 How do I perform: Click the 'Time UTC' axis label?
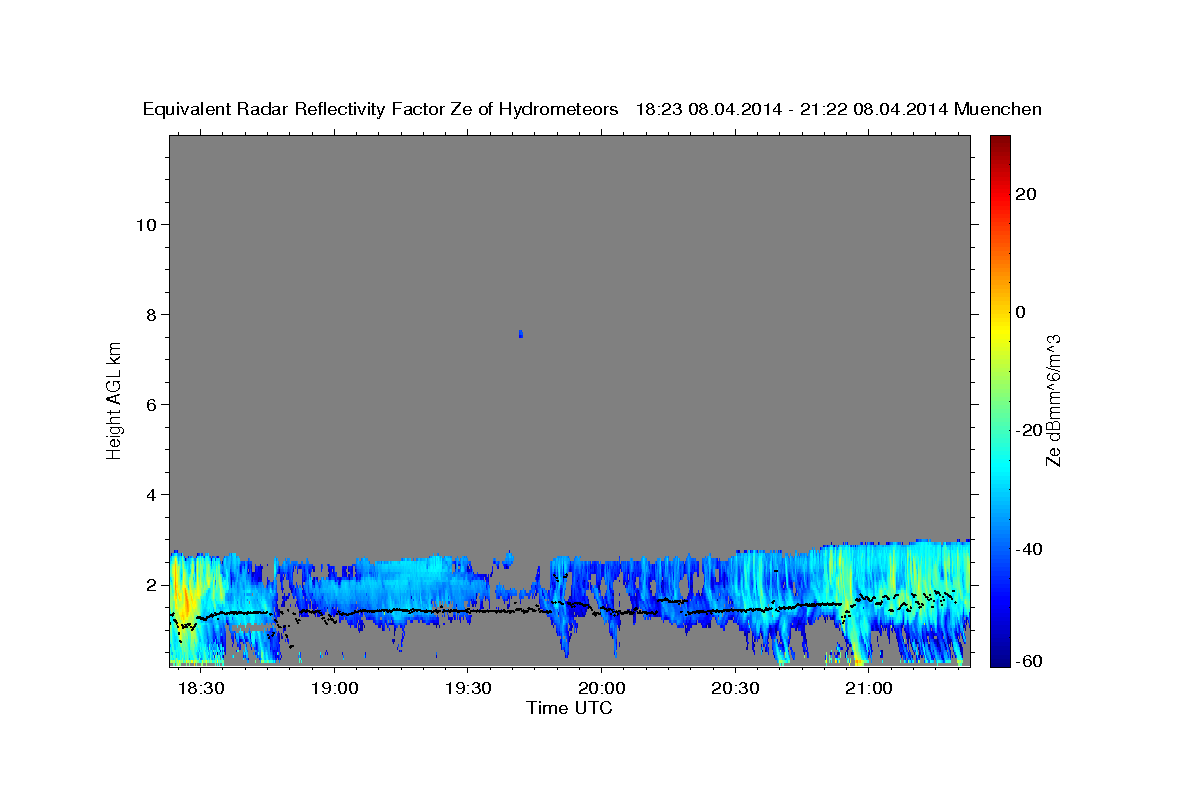569,708
